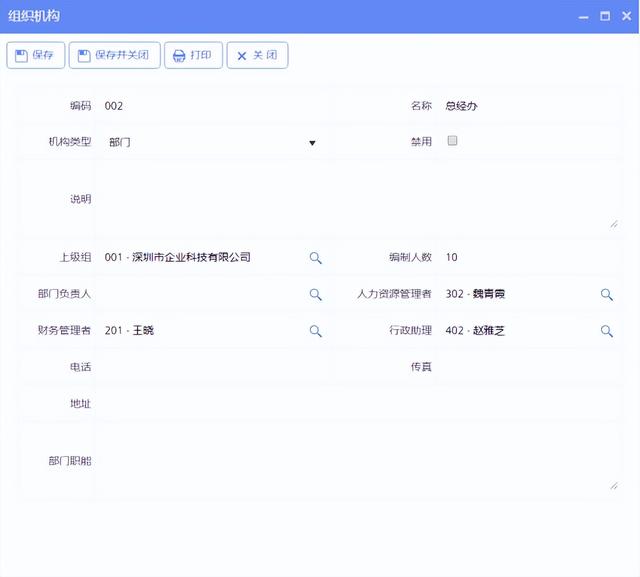Click the 保存并关闭 button
640x577 pixels.
[114, 55]
